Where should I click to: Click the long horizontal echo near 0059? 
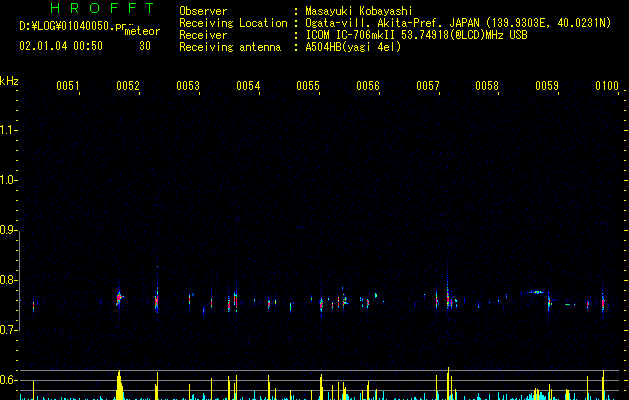[x=535, y=292]
